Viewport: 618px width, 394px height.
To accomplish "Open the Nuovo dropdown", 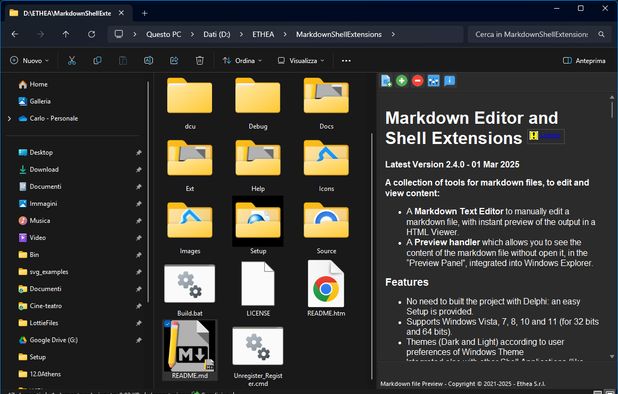I will 29,61.
